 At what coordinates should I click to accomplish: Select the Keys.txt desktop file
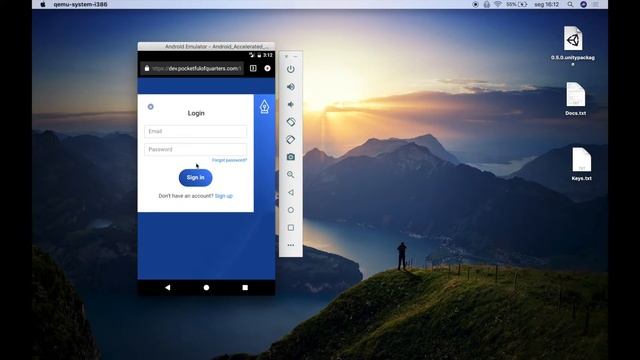[582, 164]
